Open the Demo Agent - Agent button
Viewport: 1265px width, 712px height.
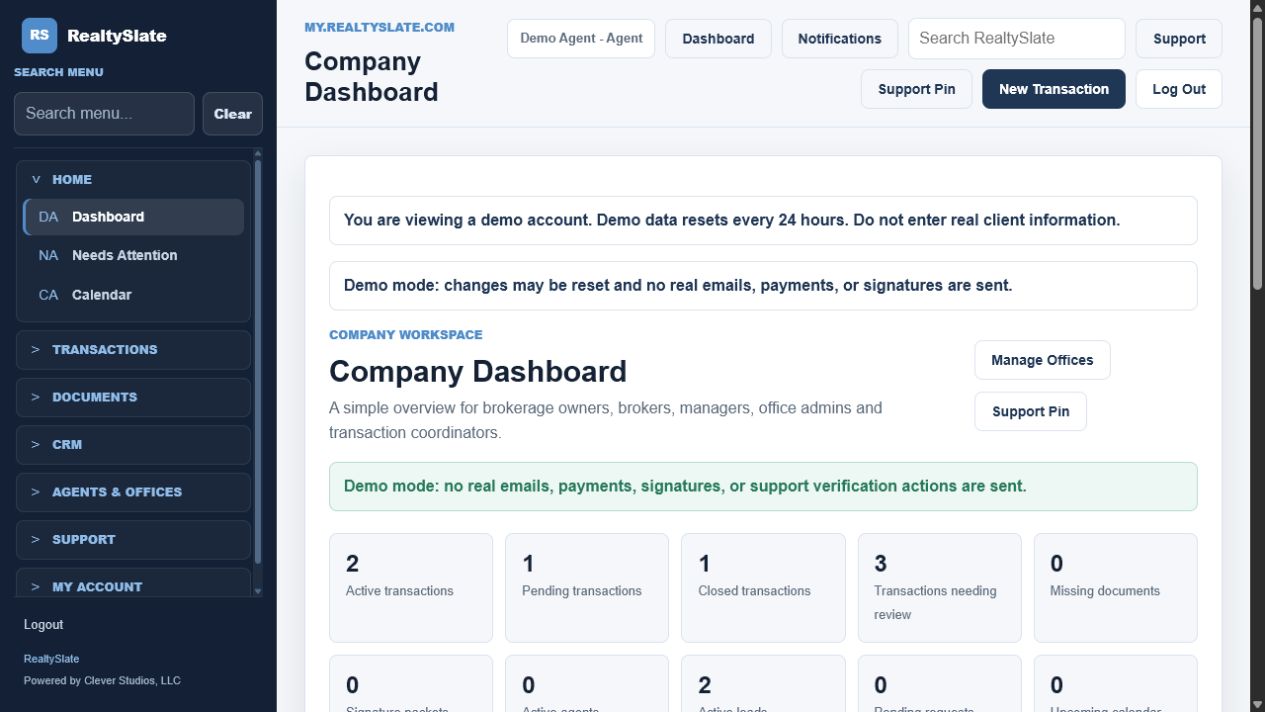coord(581,39)
